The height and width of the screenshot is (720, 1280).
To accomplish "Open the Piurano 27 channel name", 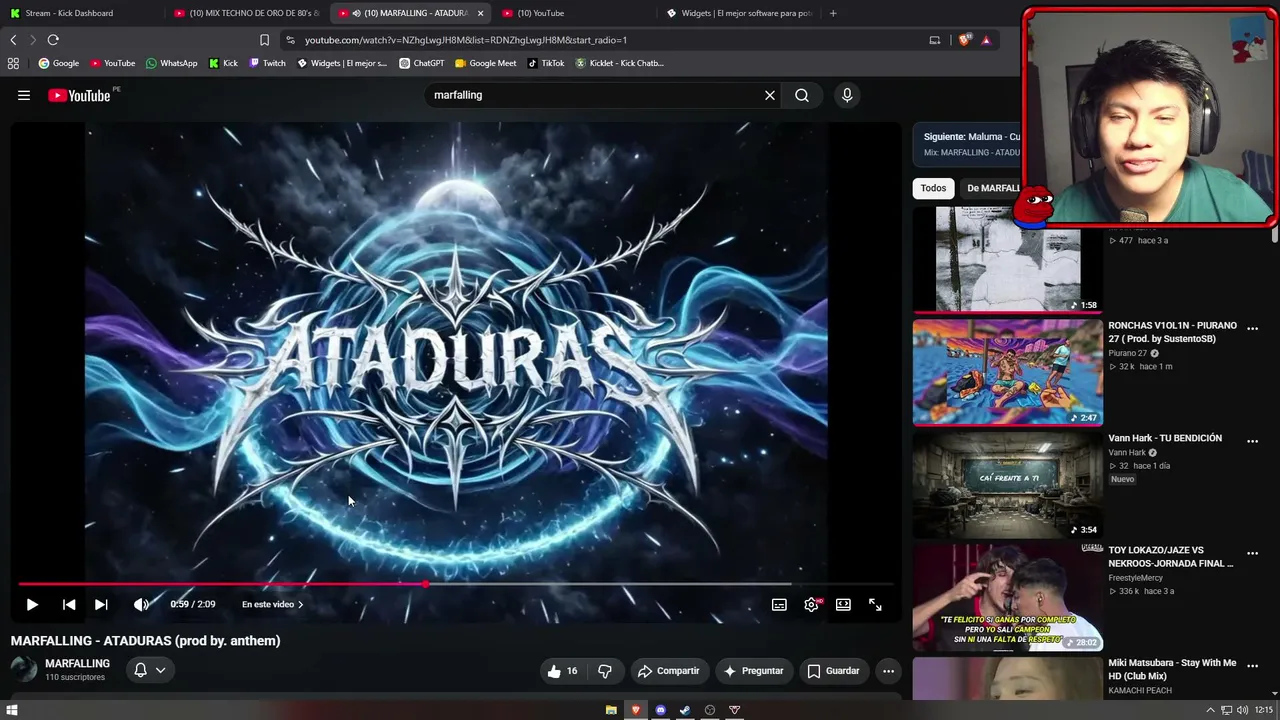I will (1127, 353).
